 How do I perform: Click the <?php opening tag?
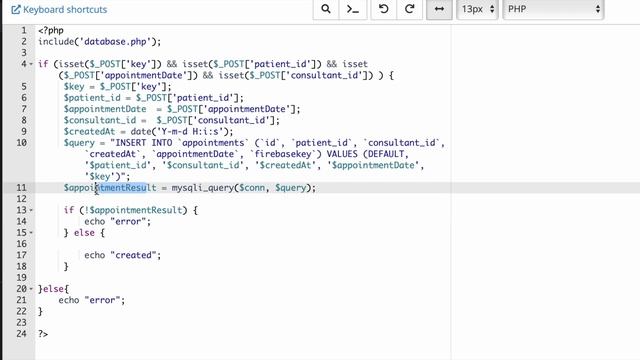tap(51, 30)
